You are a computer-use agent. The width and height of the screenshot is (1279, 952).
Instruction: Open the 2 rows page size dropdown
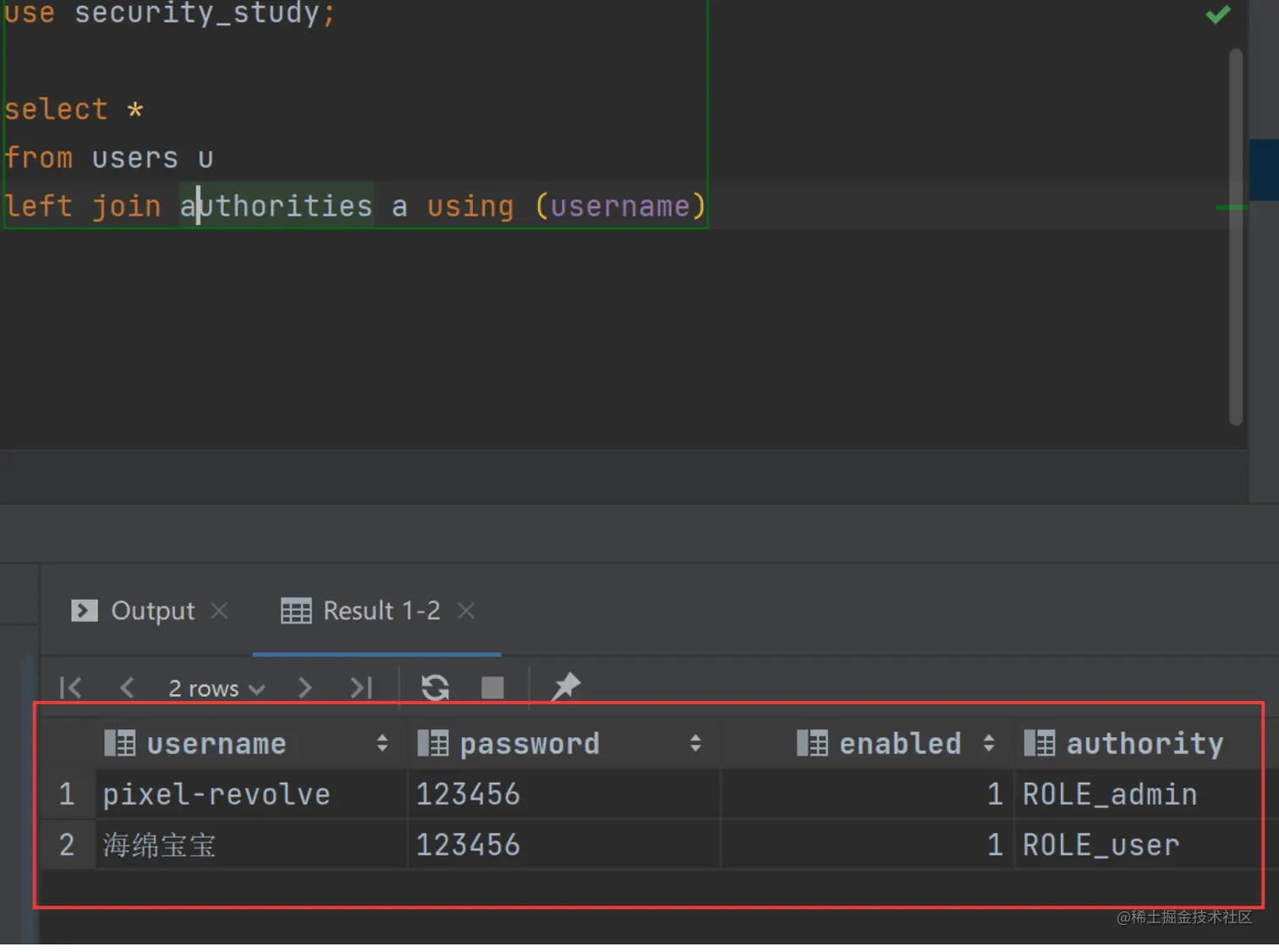click(217, 688)
